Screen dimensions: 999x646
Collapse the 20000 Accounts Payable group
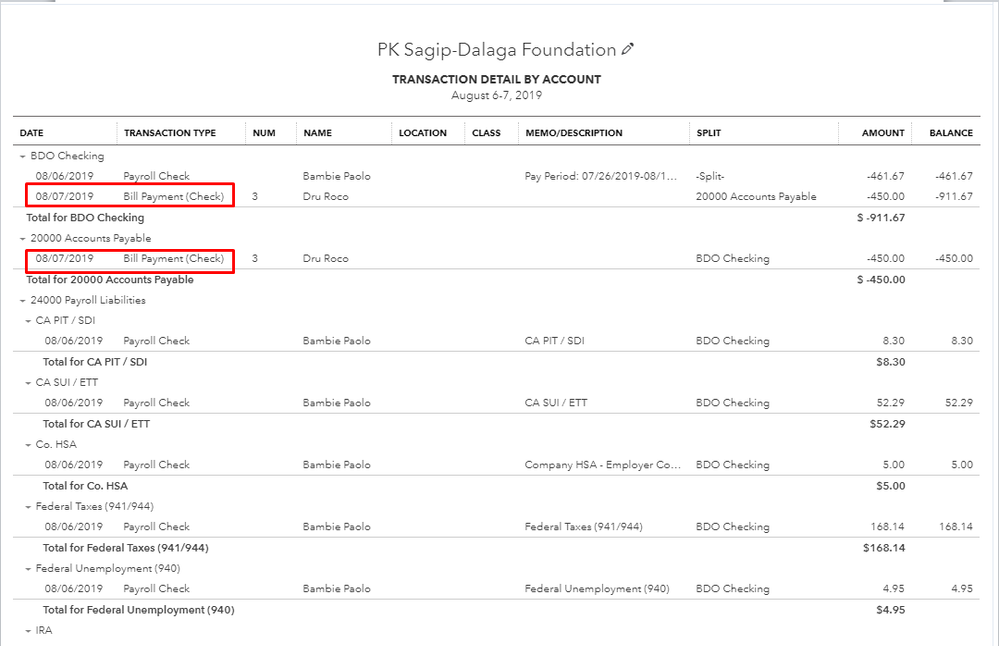(22, 238)
